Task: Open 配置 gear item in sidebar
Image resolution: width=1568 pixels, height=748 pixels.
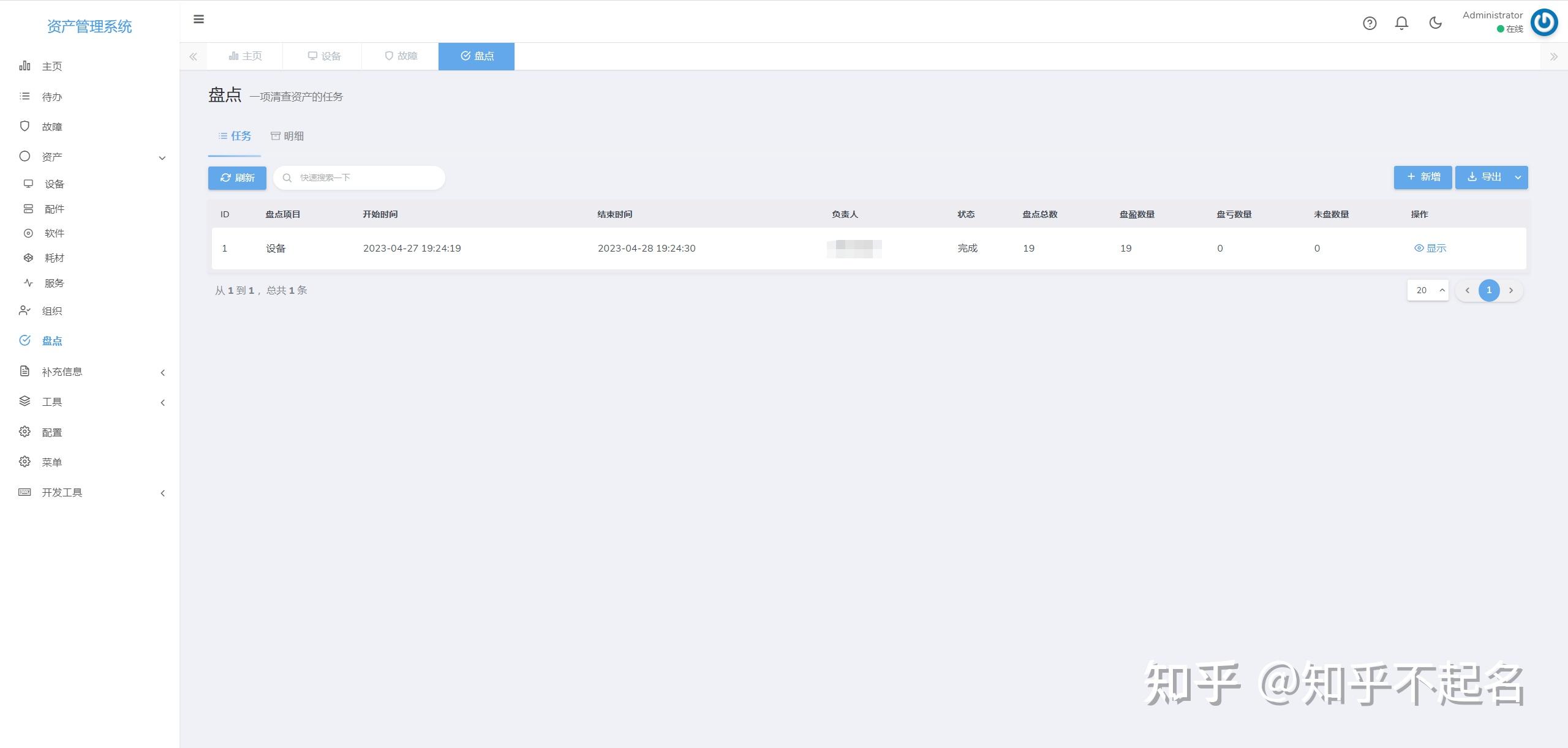Action: tap(51, 433)
